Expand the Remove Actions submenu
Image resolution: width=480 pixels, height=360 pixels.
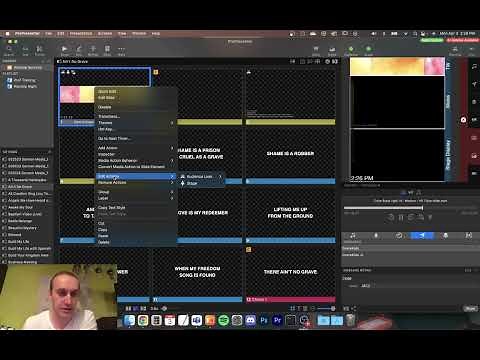point(135,183)
